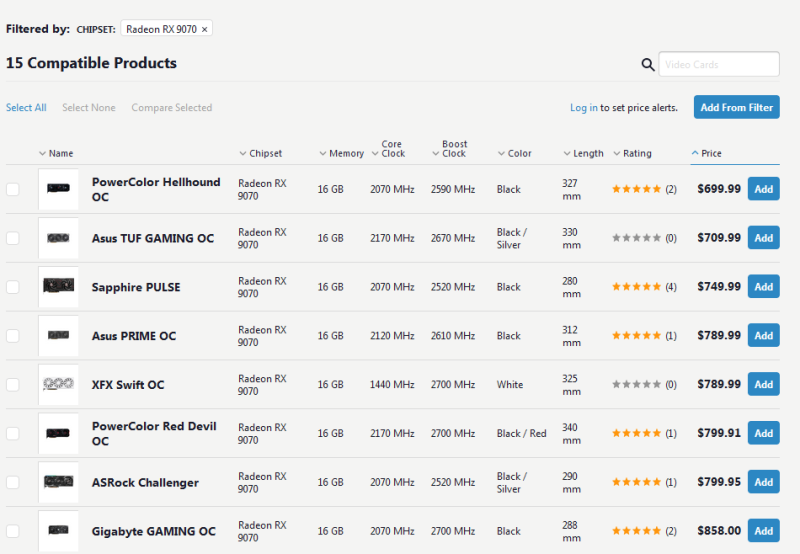
Task: Sort the table by Rating column
Action: pos(633,154)
